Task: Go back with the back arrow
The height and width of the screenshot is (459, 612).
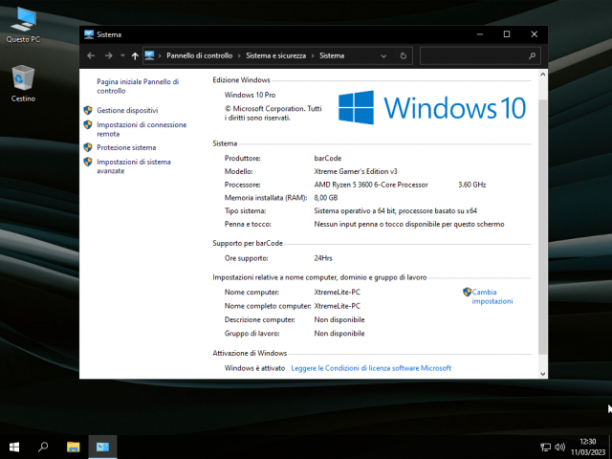Action: [91, 56]
